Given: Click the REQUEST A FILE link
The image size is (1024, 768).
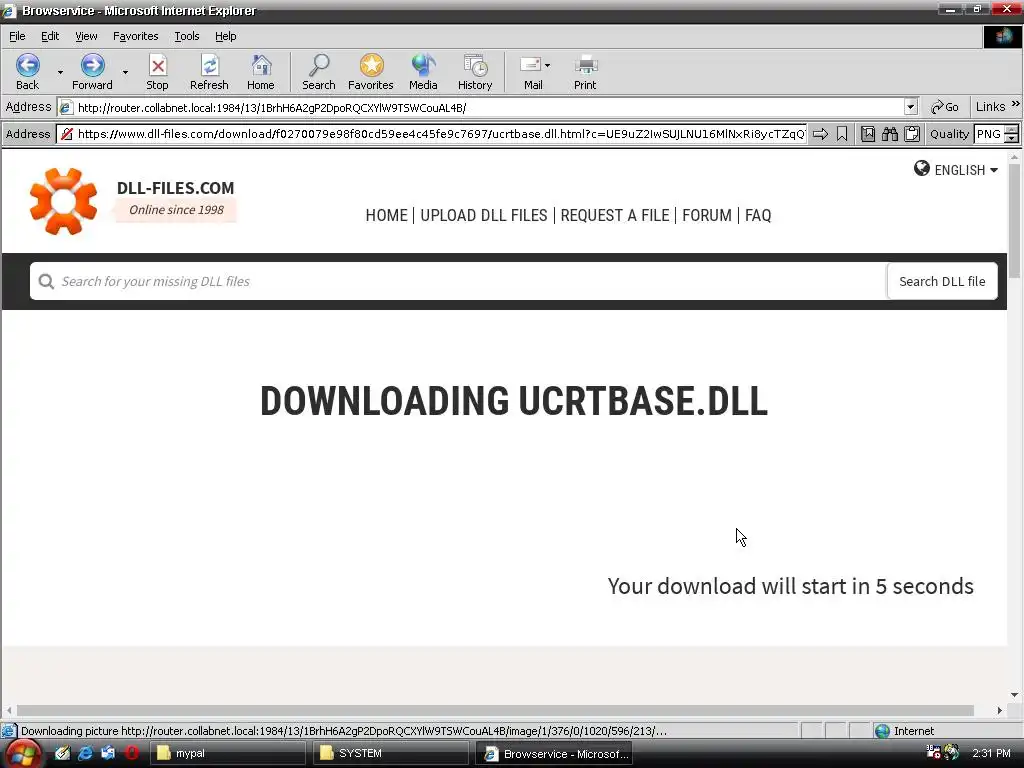Looking at the screenshot, I should click(615, 216).
